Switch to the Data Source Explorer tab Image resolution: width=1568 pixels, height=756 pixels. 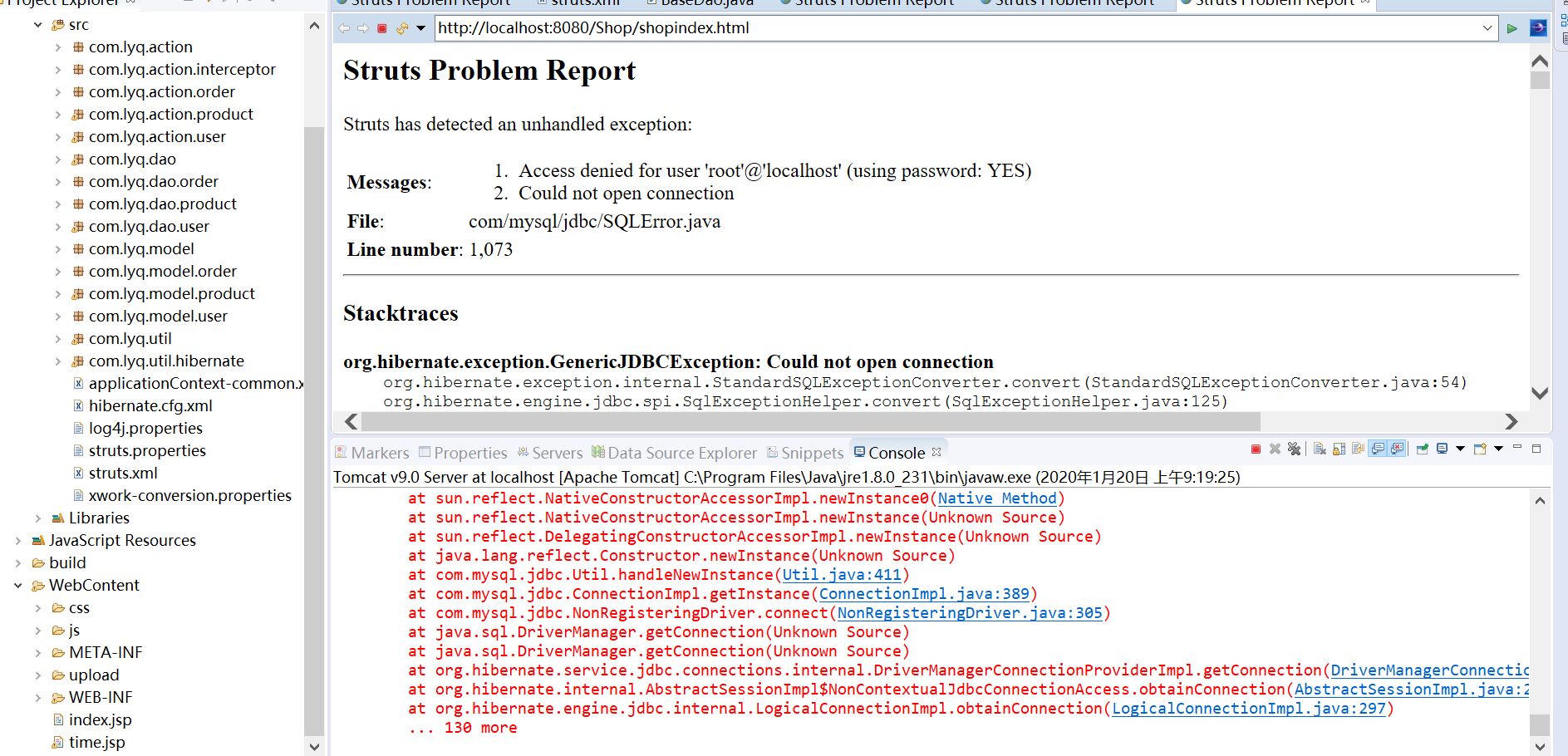675,453
